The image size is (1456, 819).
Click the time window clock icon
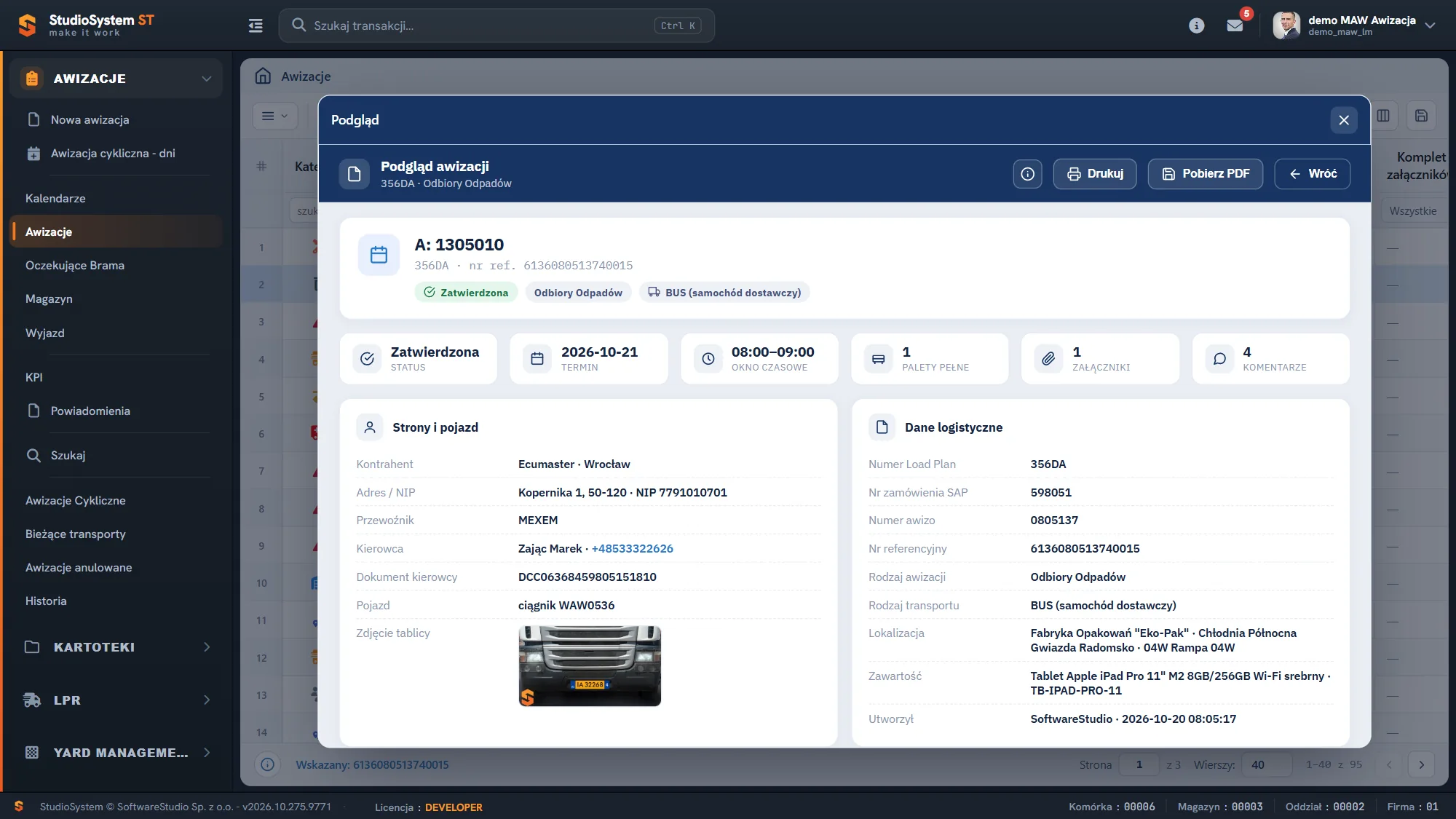(x=708, y=359)
